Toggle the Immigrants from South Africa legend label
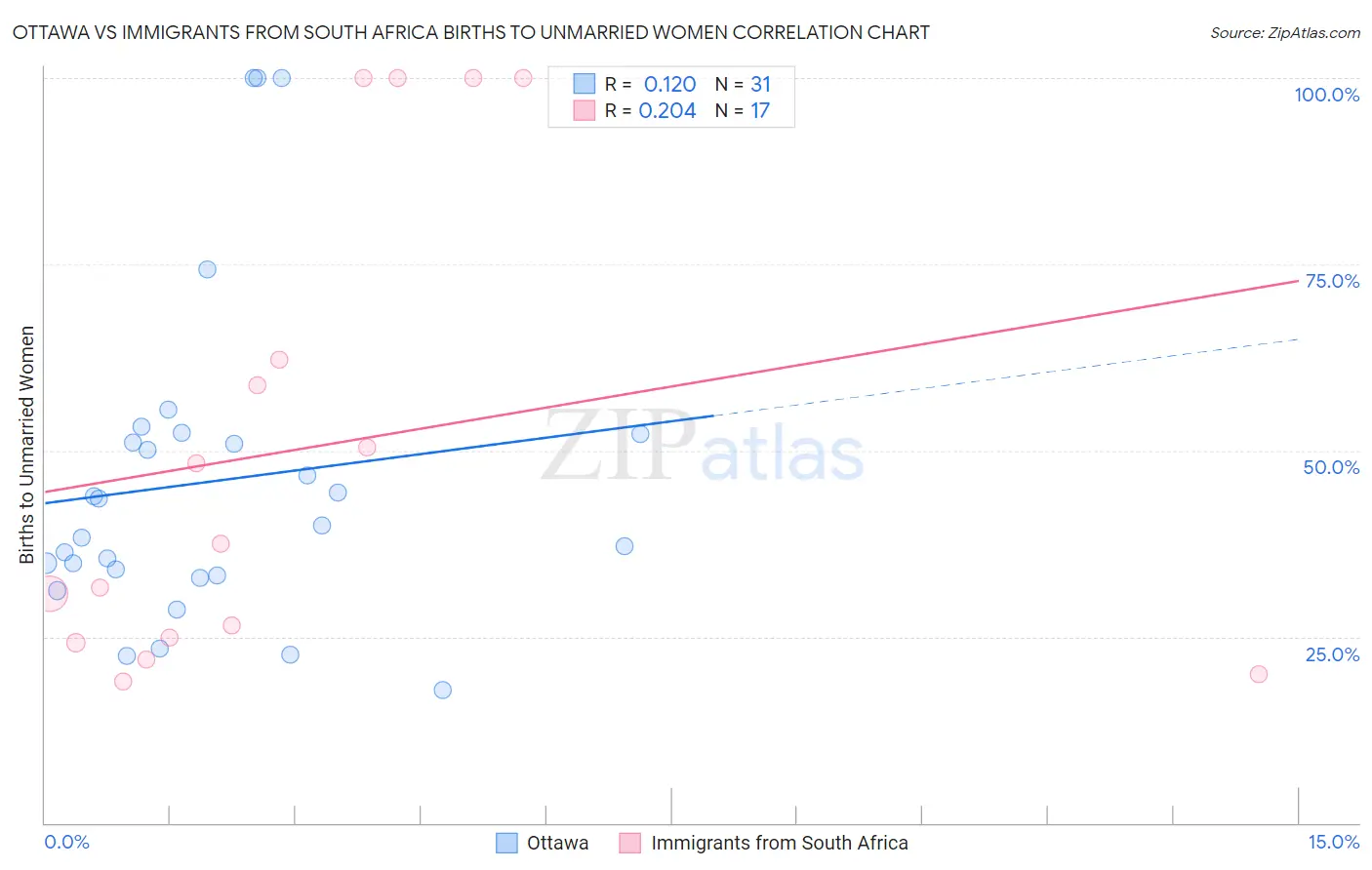Screen dimensions: 1372x870 [x=779, y=843]
